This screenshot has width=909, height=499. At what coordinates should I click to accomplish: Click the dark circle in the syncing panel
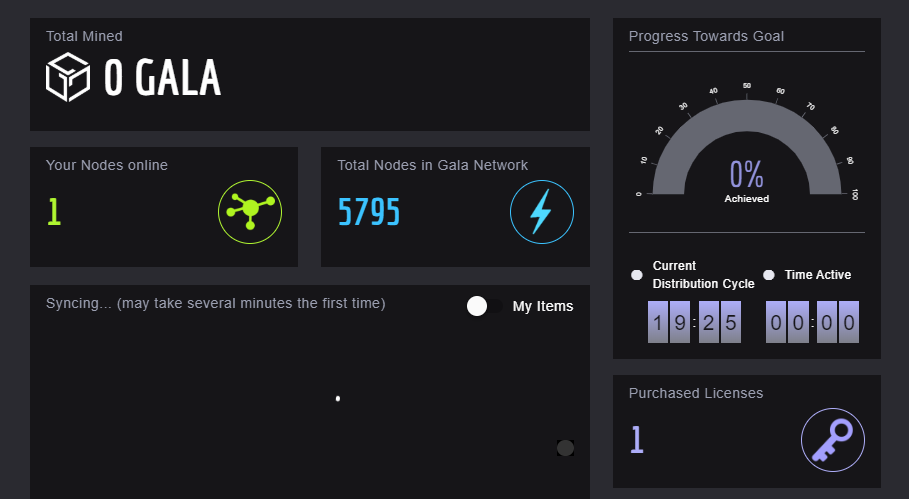(565, 448)
